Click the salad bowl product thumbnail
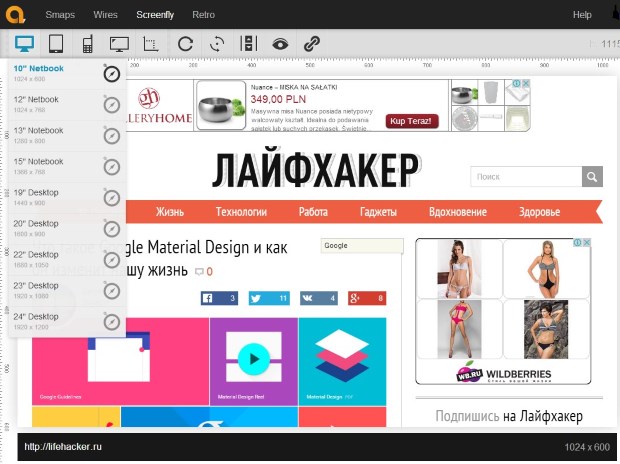The image size is (620, 464). pyautogui.click(x=221, y=105)
